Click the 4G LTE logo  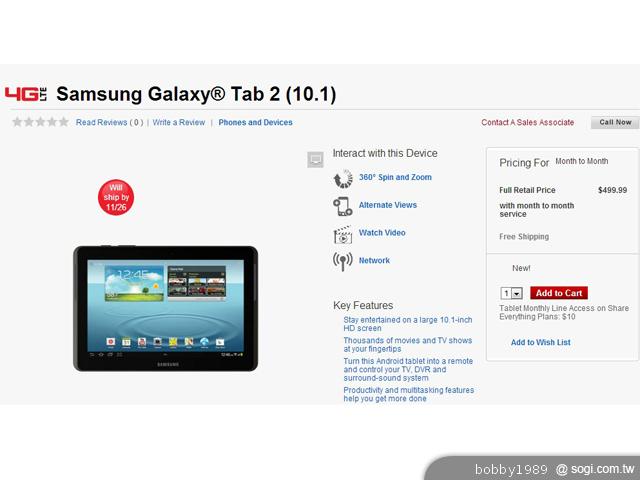tap(25, 94)
